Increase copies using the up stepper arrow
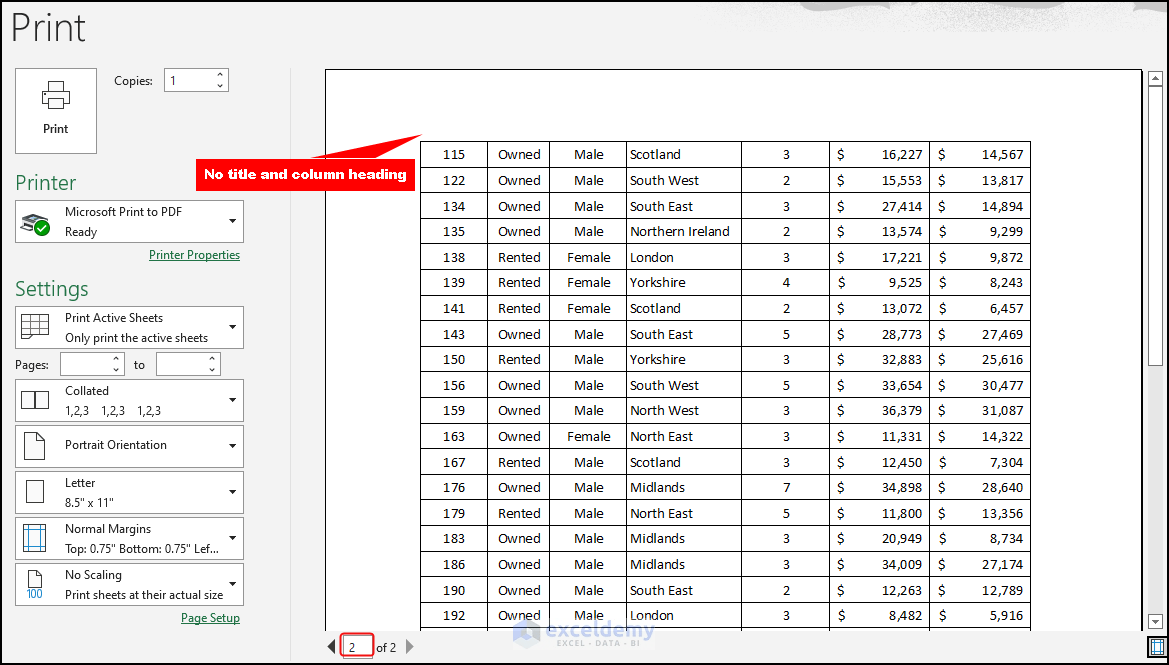 tap(220, 74)
